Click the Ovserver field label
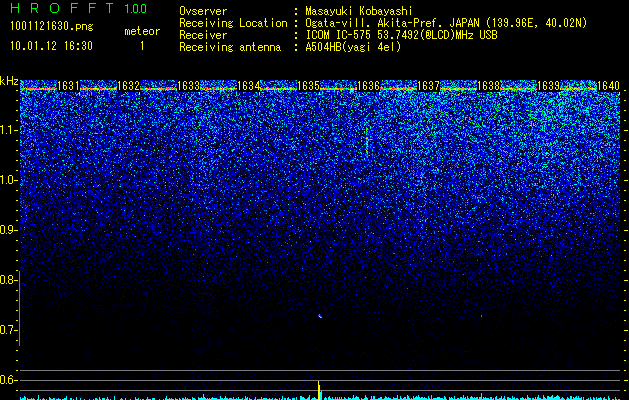Screen dimensions: 629x400 pos(203,11)
